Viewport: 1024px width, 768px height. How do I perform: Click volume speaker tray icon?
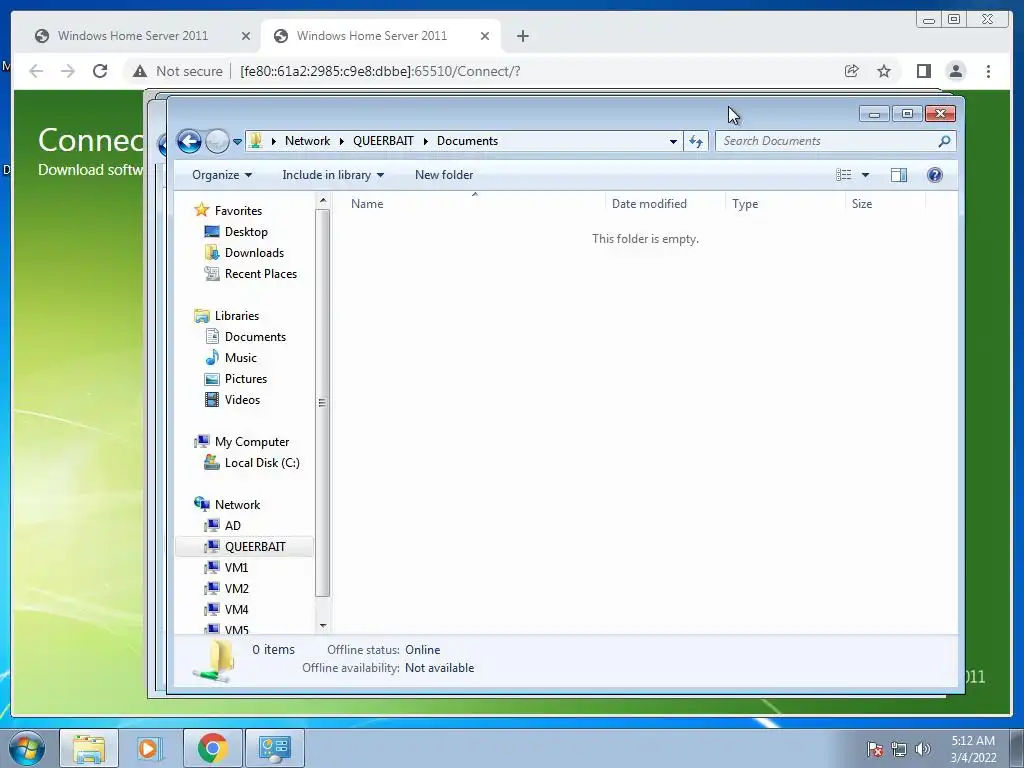pyautogui.click(x=922, y=749)
